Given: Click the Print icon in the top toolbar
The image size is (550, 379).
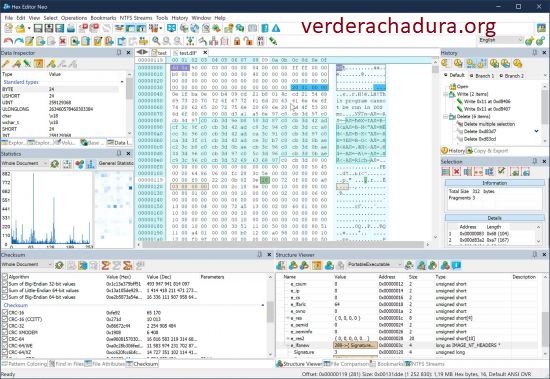Looking at the screenshot, I should tap(71, 28).
